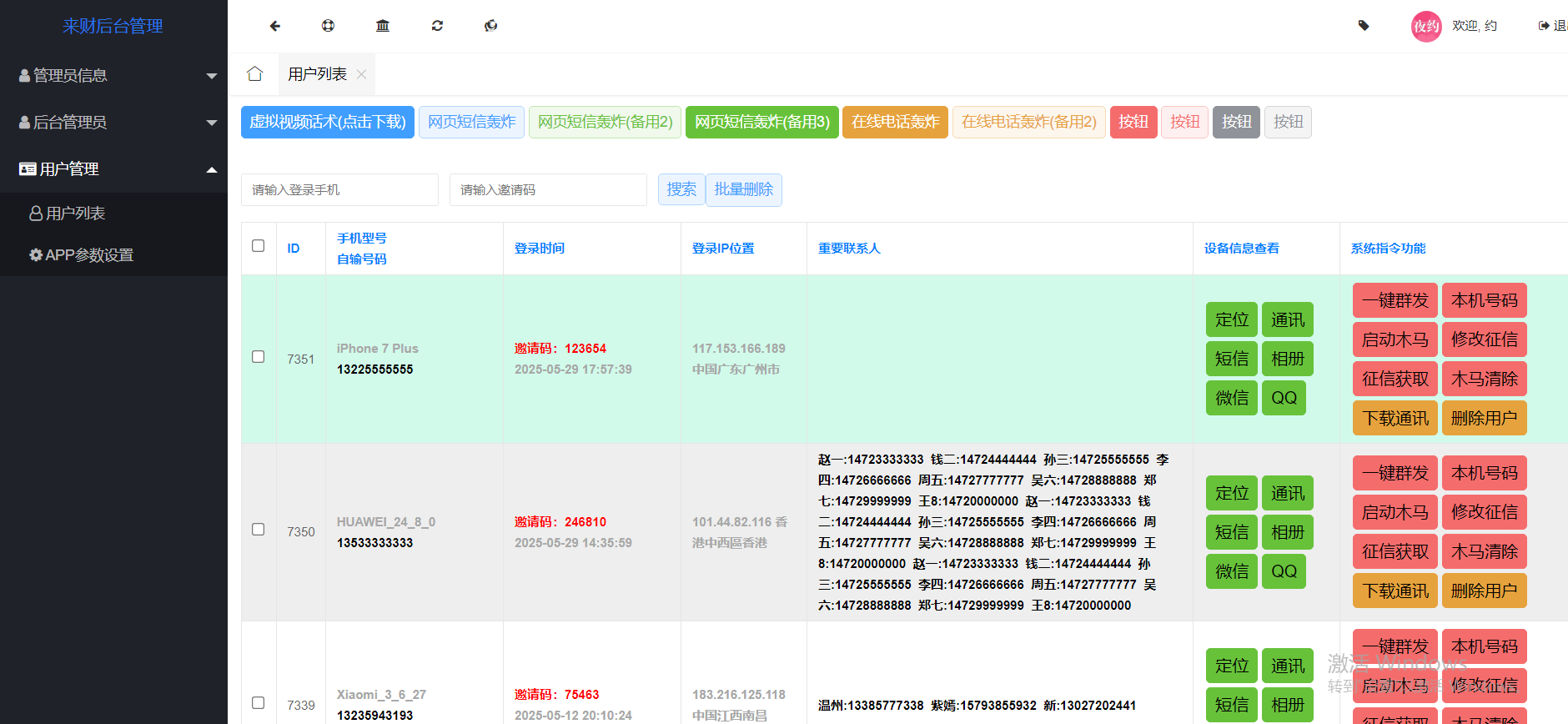Click the 来财后台管理 title
1568x724 pixels.
(x=113, y=26)
